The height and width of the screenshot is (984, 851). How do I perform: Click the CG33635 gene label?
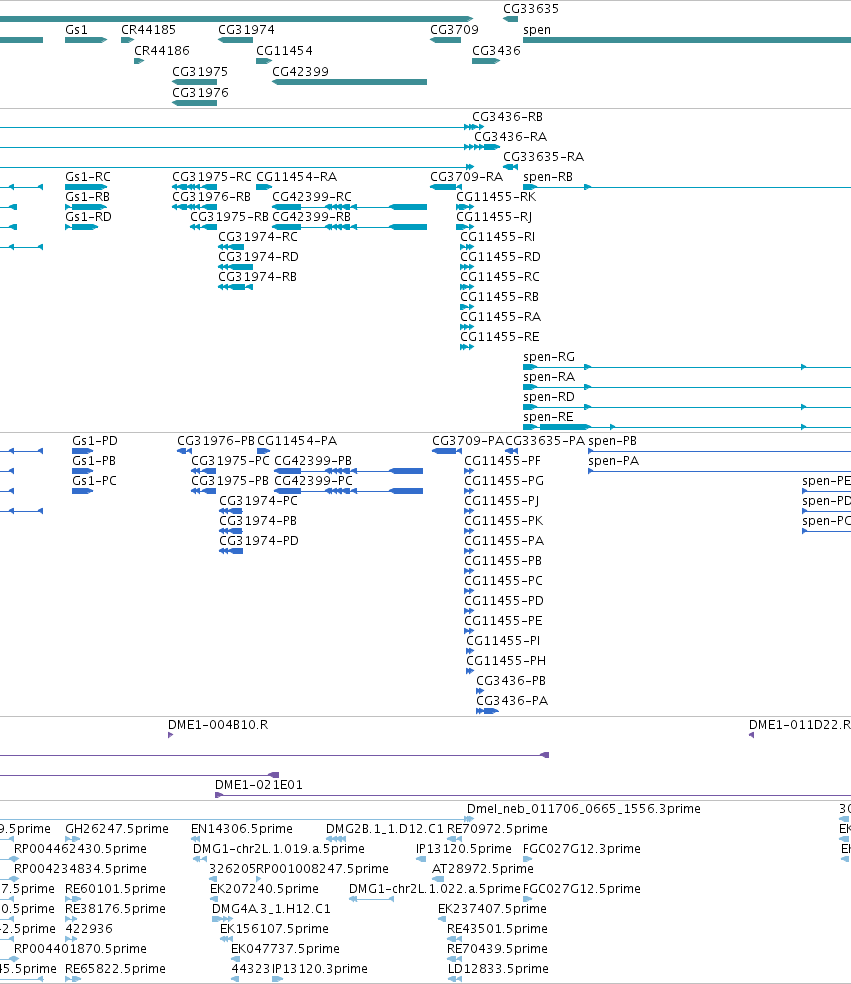(x=531, y=9)
